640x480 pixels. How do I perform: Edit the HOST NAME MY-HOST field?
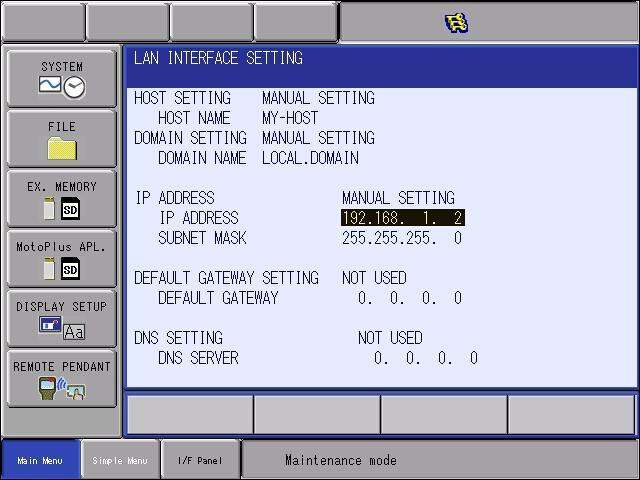click(x=290, y=118)
